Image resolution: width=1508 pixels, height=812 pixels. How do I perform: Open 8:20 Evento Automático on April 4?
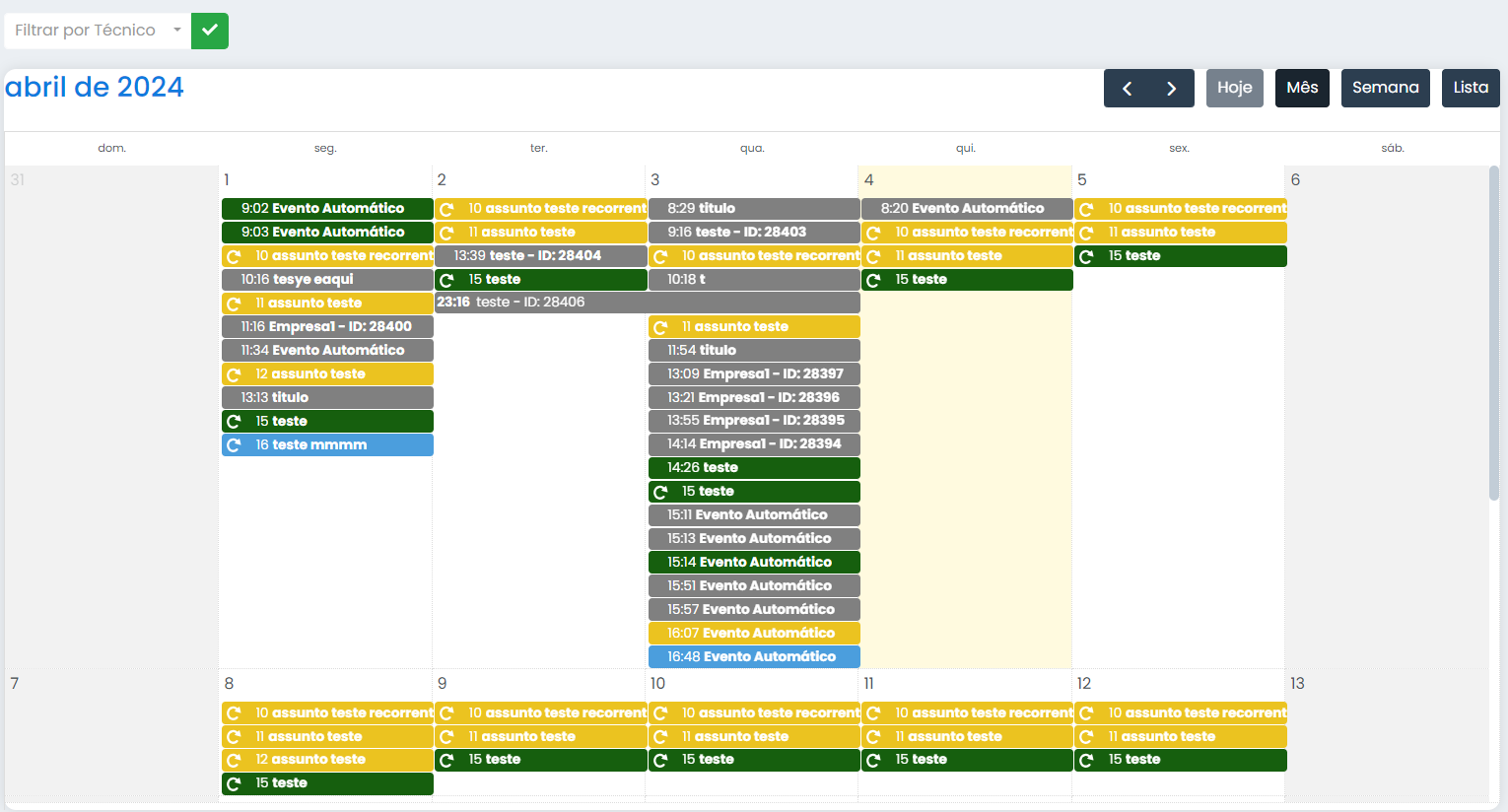coord(967,209)
